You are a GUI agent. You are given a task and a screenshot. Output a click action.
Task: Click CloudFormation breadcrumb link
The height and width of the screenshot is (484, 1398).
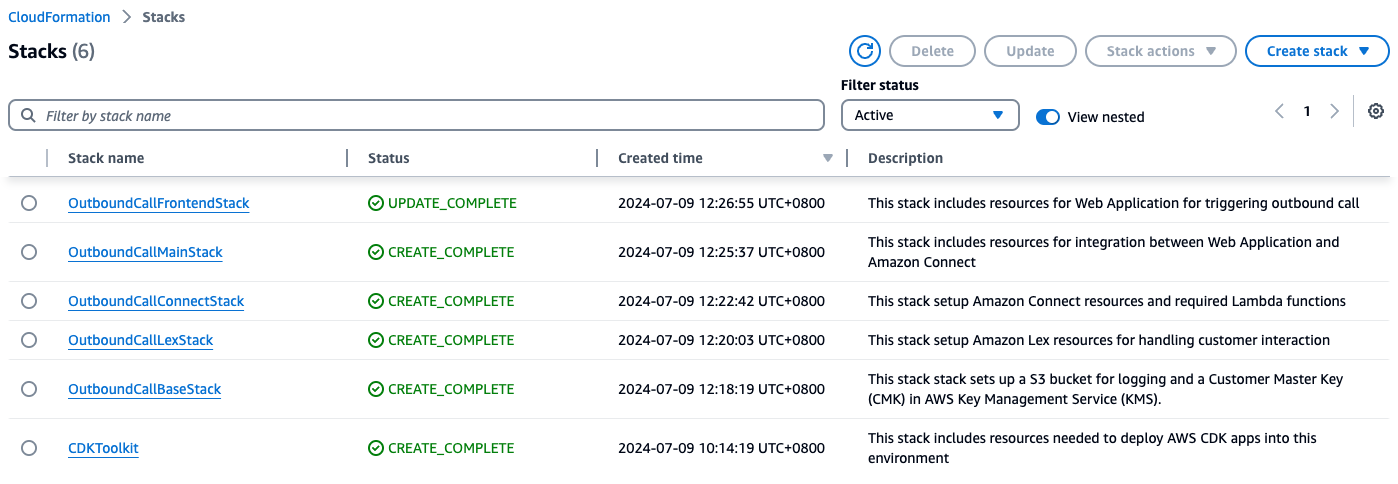tap(58, 17)
